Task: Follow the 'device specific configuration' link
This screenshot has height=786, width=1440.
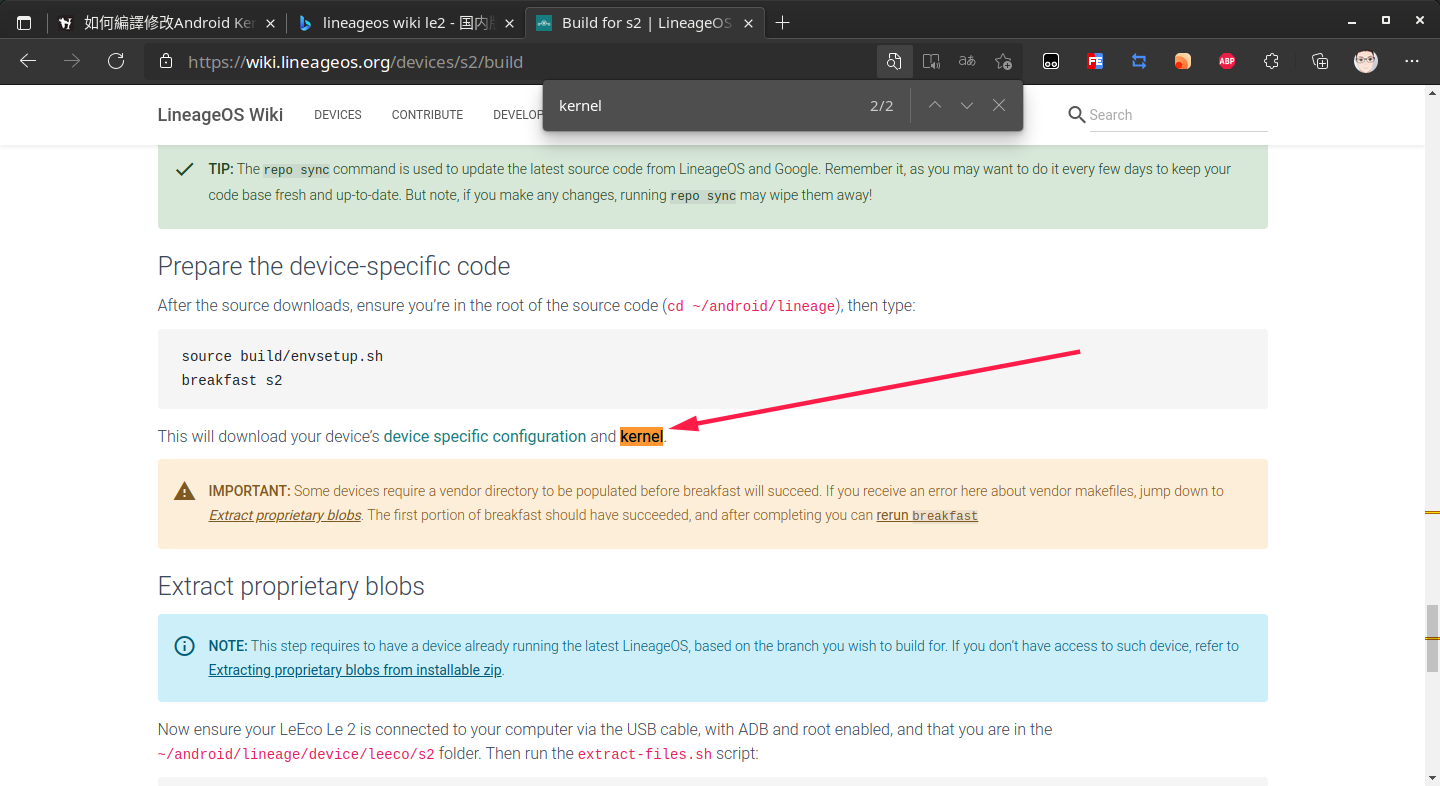Action: [485, 437]
